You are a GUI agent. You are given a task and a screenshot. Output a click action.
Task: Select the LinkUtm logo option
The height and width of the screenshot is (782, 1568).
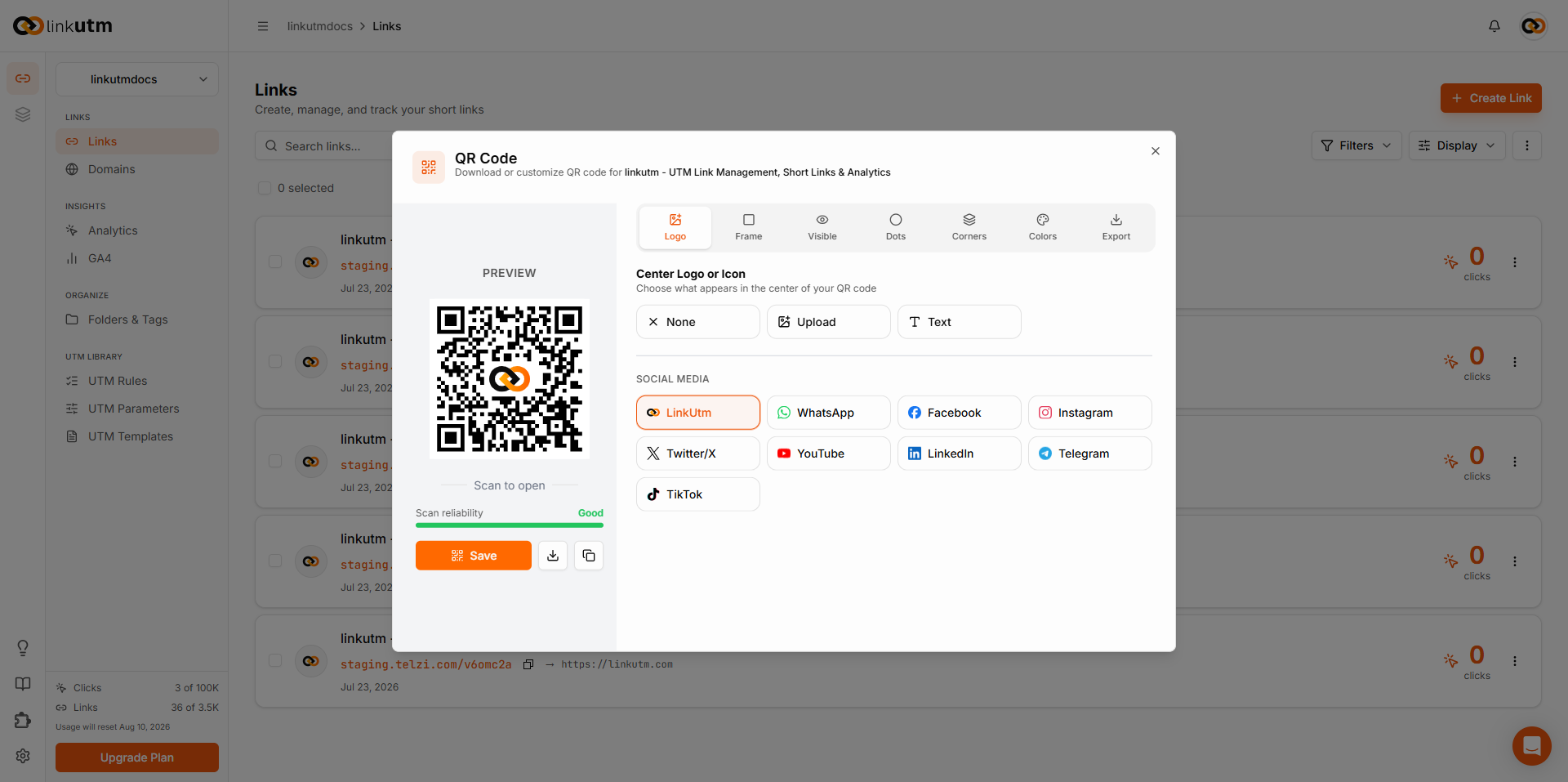[x=698, y=413]
